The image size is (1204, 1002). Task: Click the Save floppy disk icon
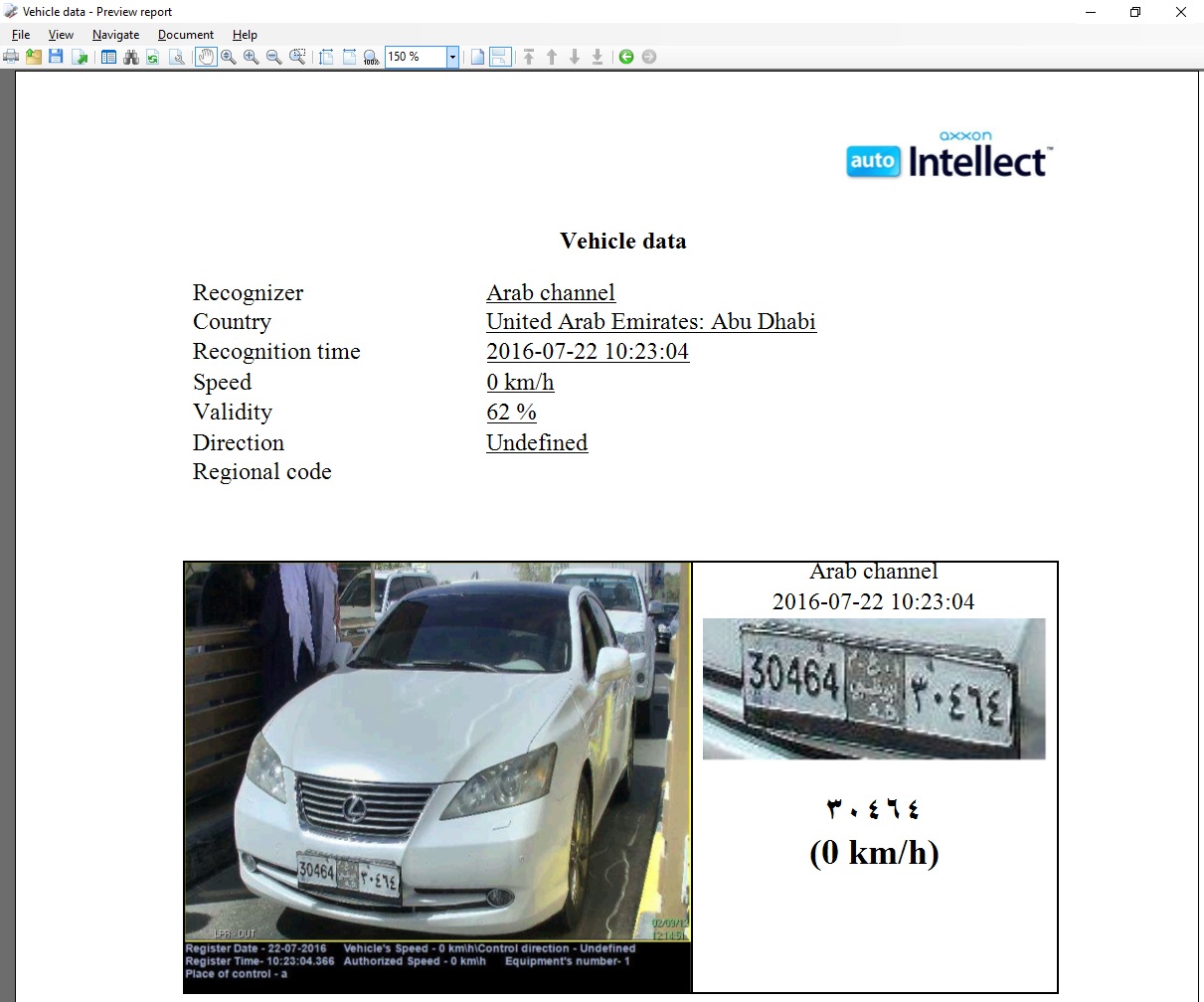(x=56, y=57)
